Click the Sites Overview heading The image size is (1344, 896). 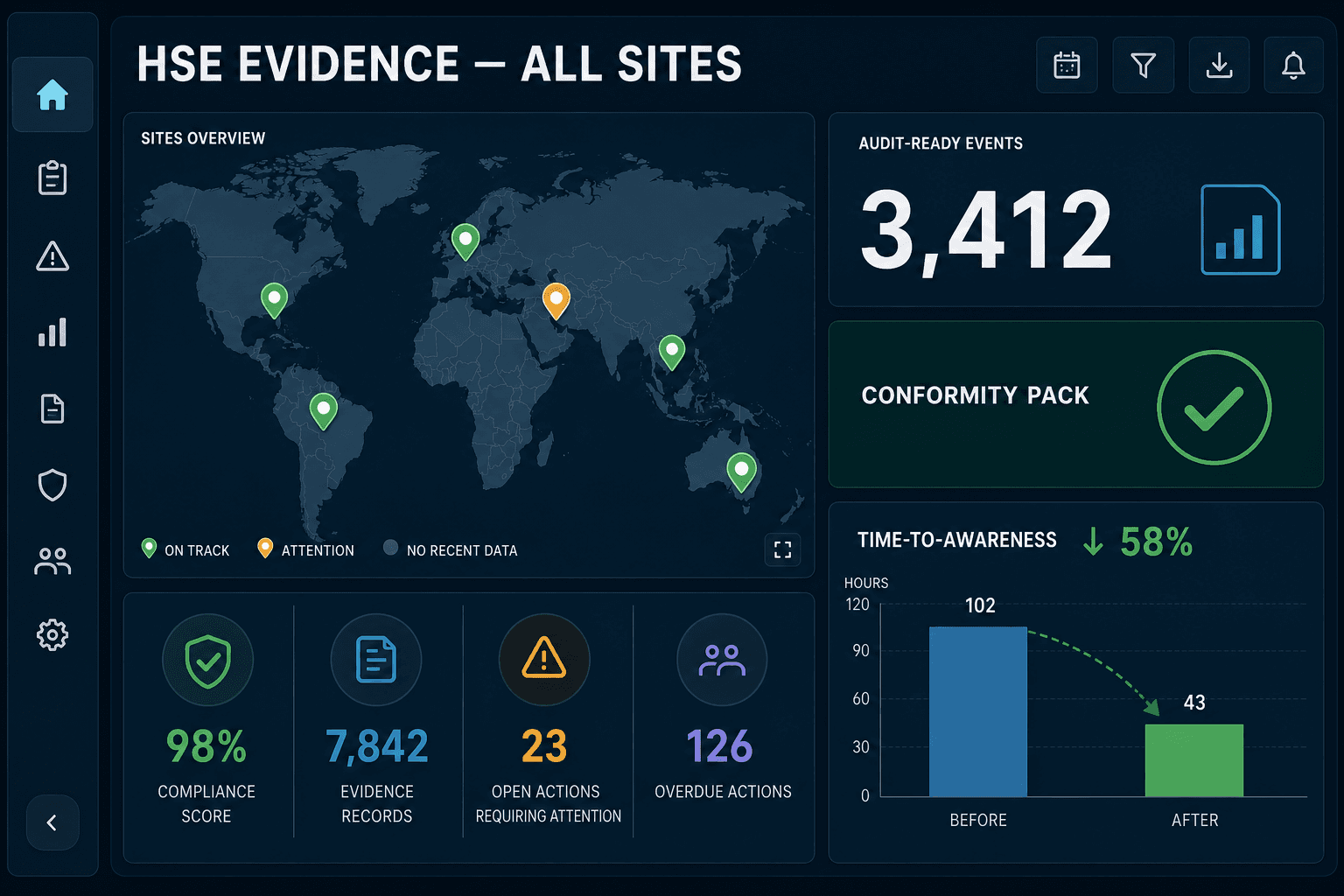coord(203,138)
